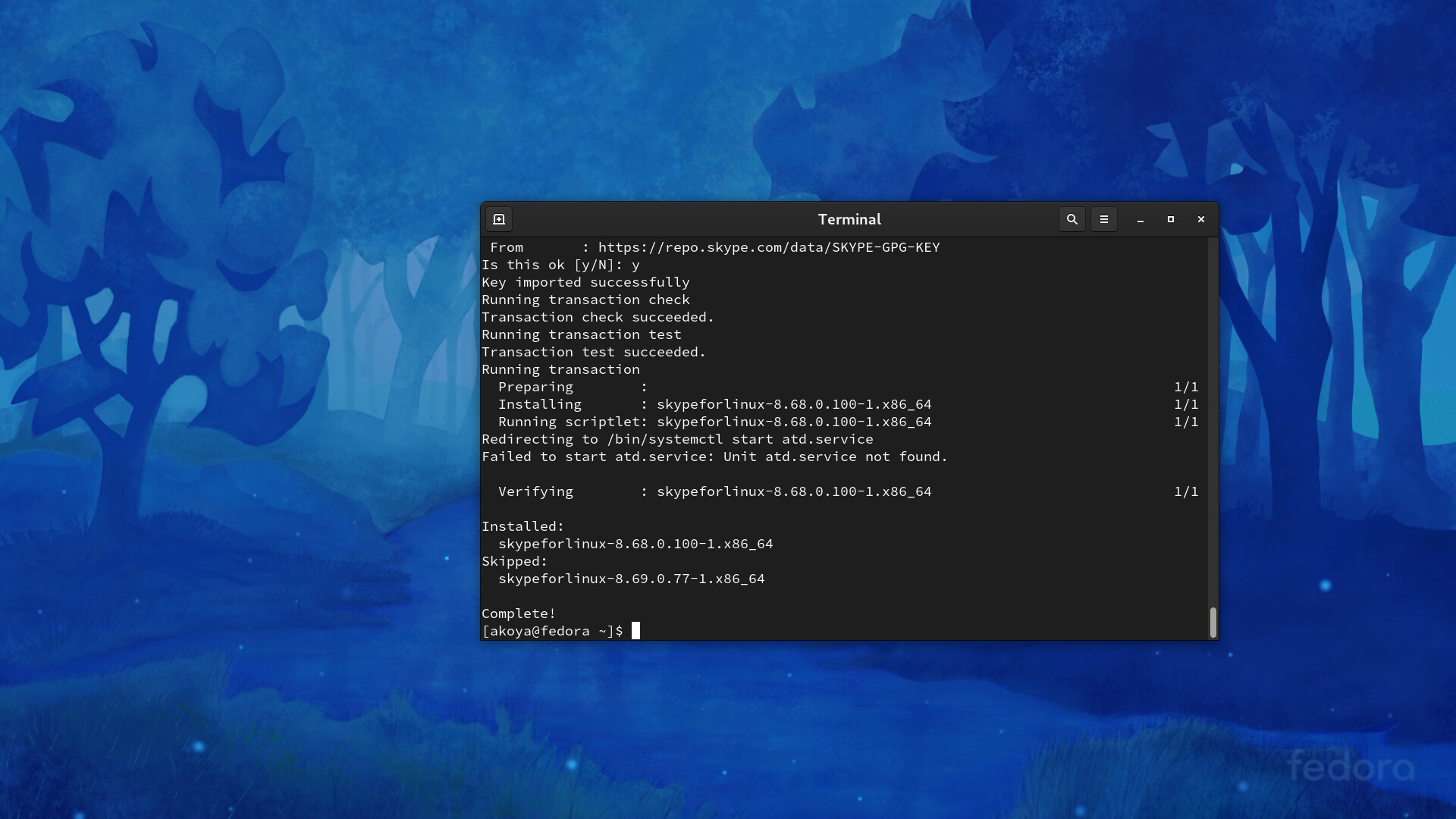
Task: Click the 'Skipped:' heading
Action: 514,561
